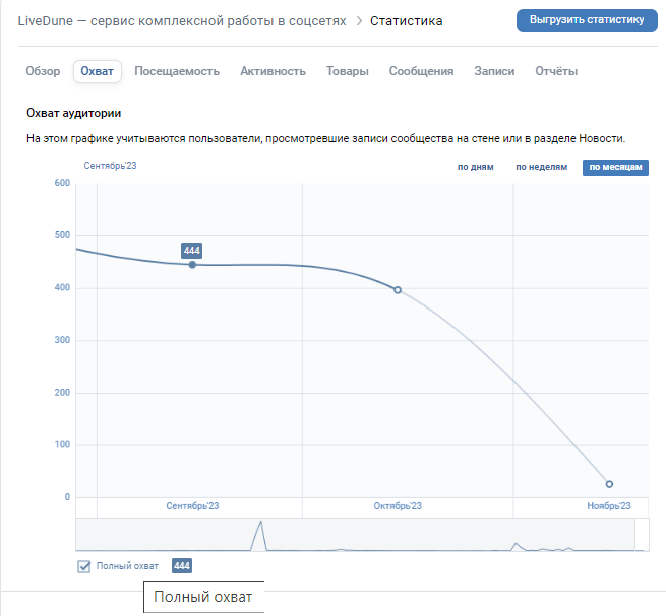Click the 444 badge beside Полный охват
The width and height of the screenshot is (666, 616).
click(181, 566)
